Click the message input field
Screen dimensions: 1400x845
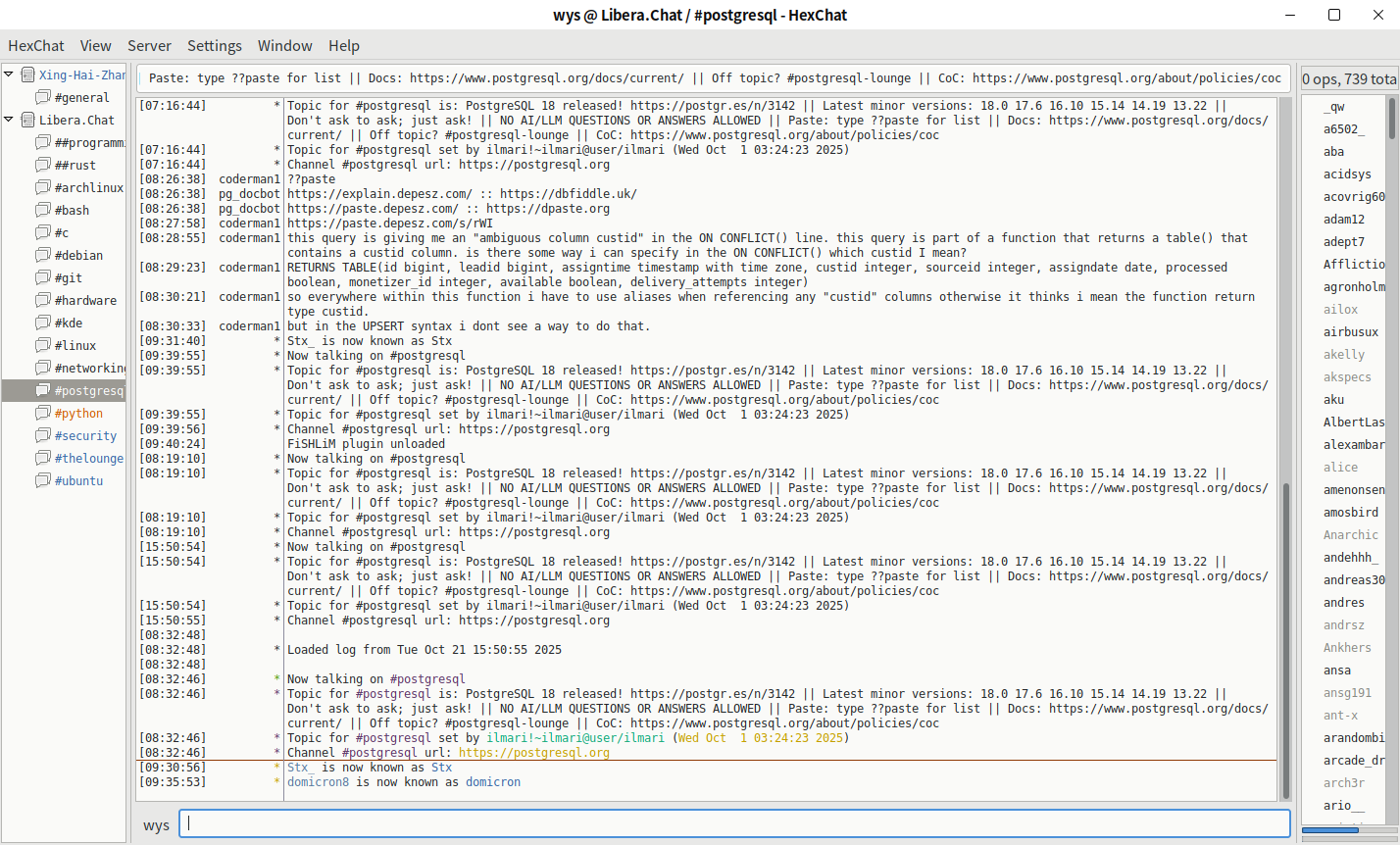coord(735,824)
